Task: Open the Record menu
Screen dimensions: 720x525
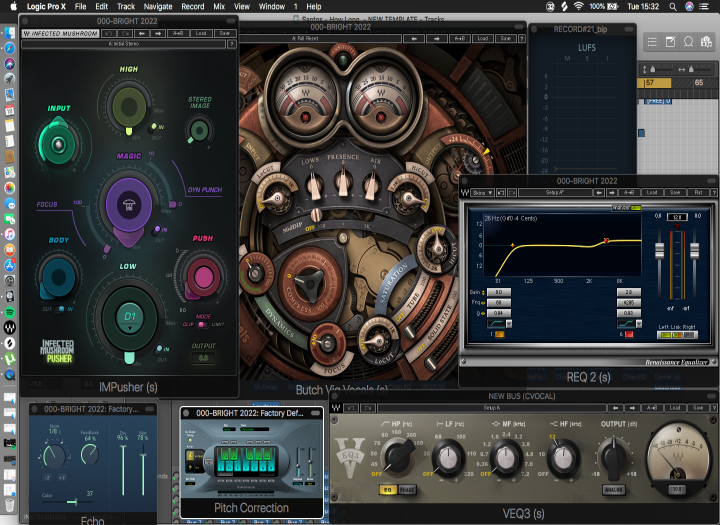Action: click(x=192, y=6)
